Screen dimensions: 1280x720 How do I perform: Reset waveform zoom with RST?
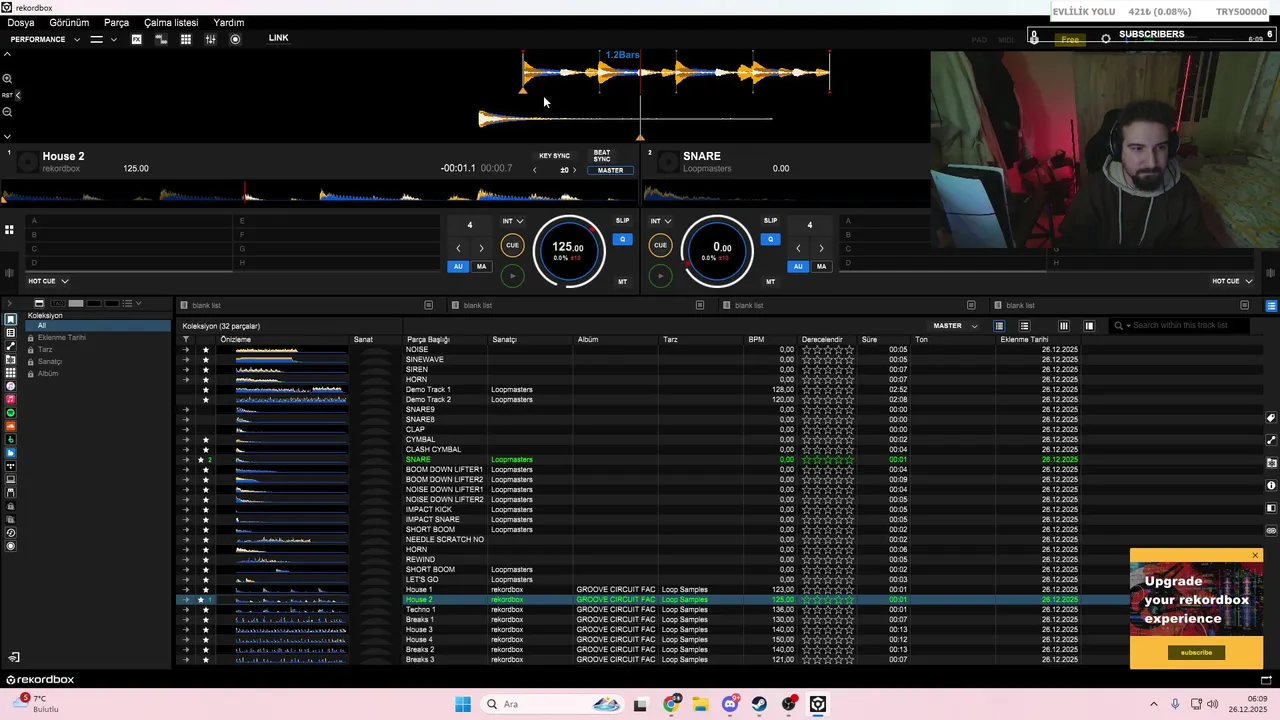[7, 95]
